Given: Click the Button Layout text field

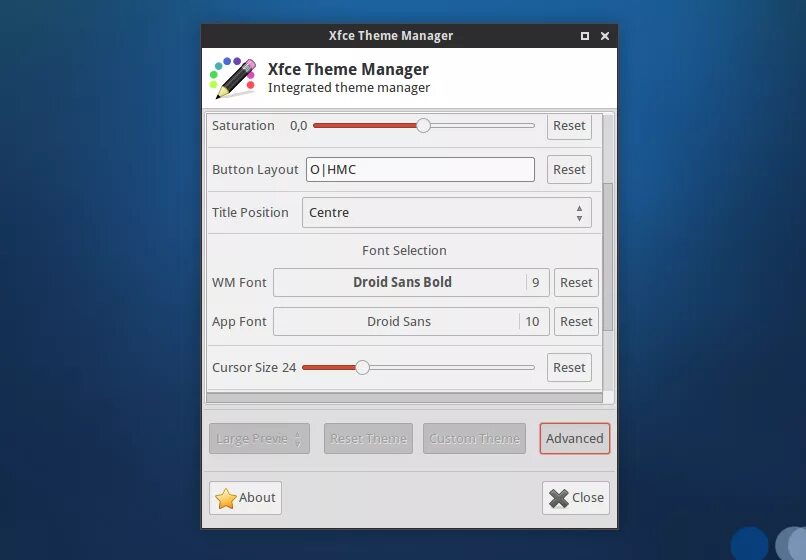Looking at the screenshot, I should 420,170.
